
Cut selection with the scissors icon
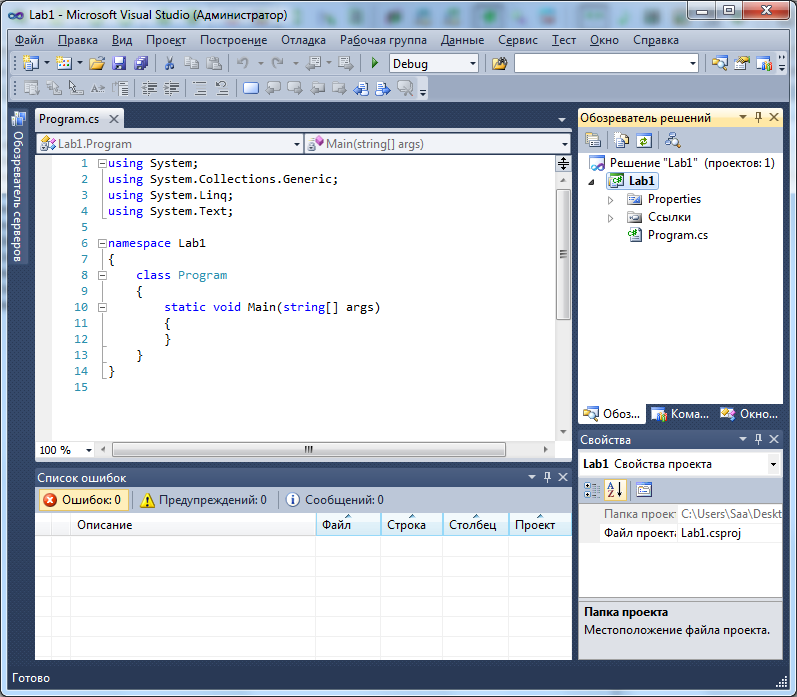click(169, 64)
